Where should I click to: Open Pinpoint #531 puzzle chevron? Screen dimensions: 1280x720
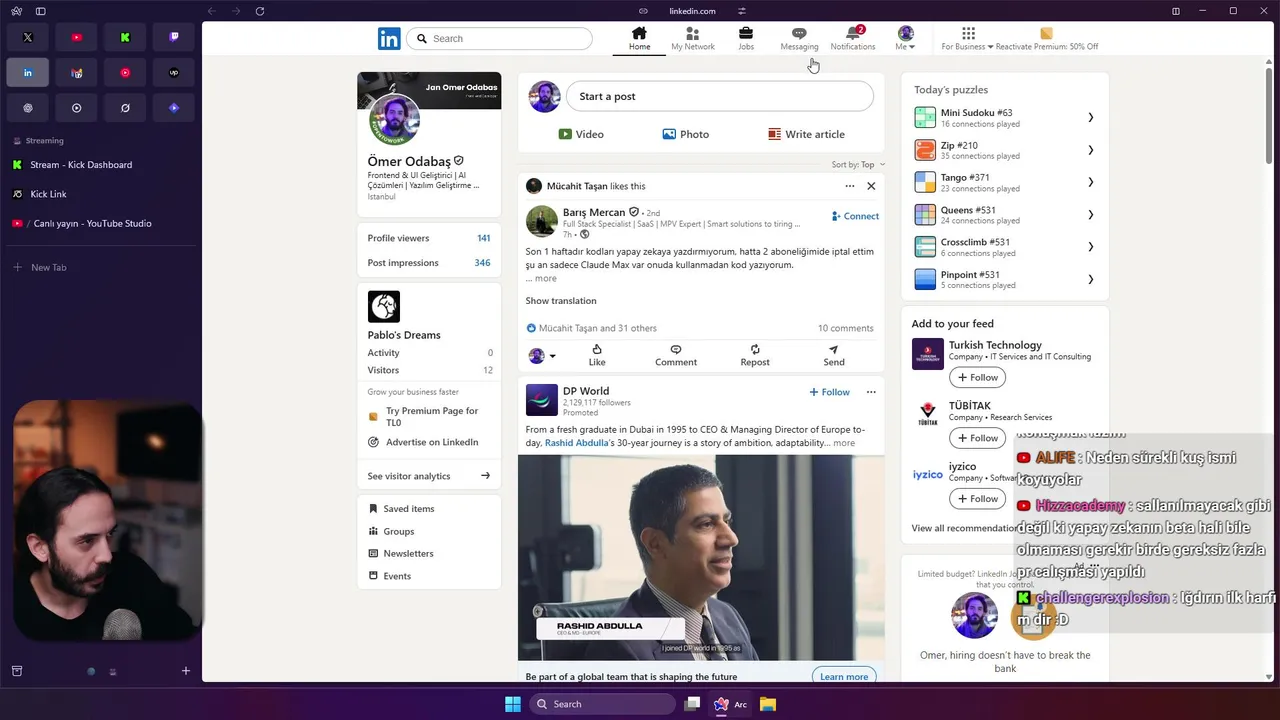tap(1091, 280)
